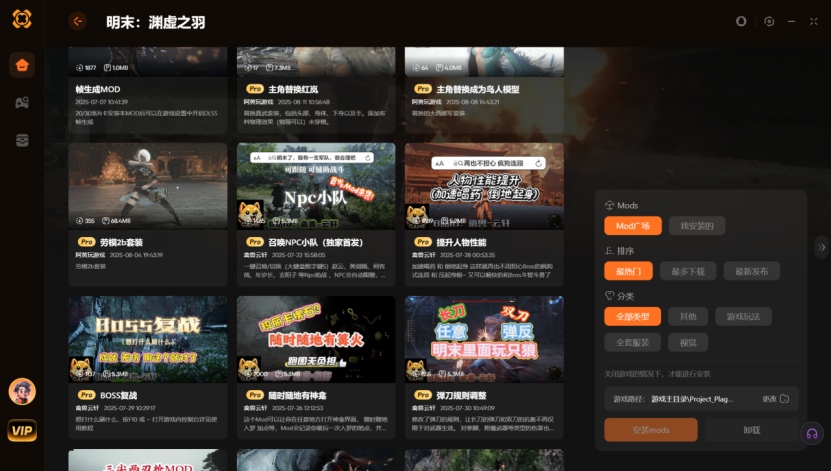The image size is (831, 471).
Task: Click the Pro badge on 提升人物性能
Action: tap(423, 242)
